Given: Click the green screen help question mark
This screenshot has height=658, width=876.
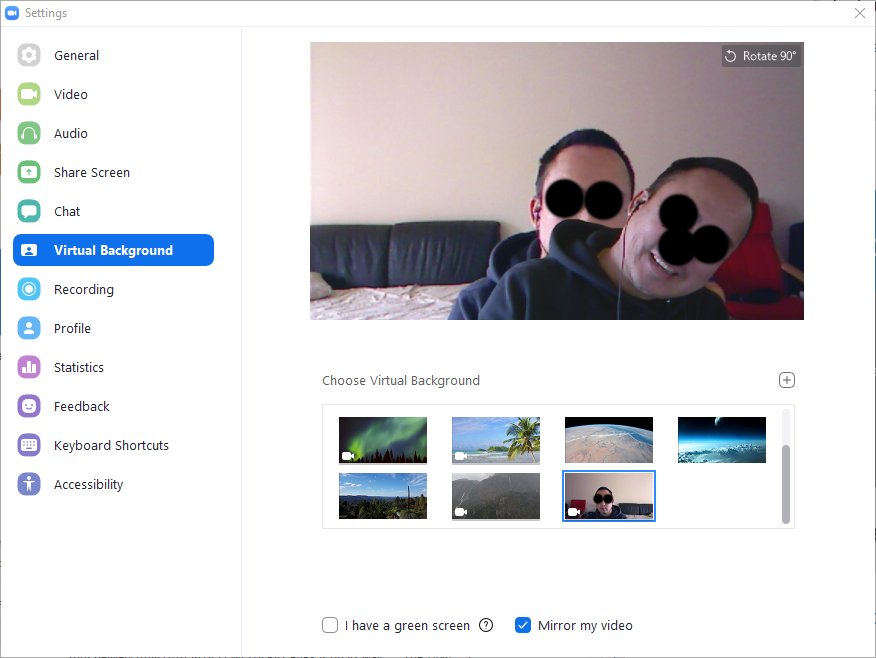Looking at the screenshot, I should pos(486,626).
